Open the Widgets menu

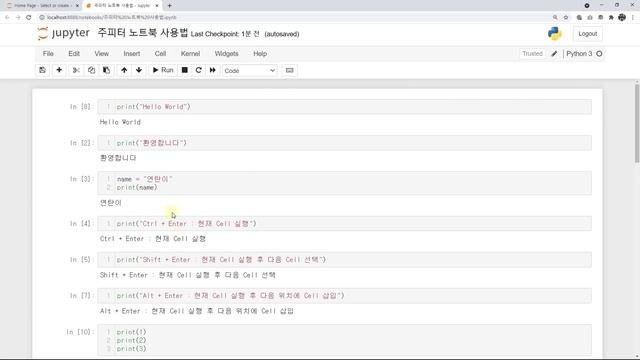tap(227, 53)
